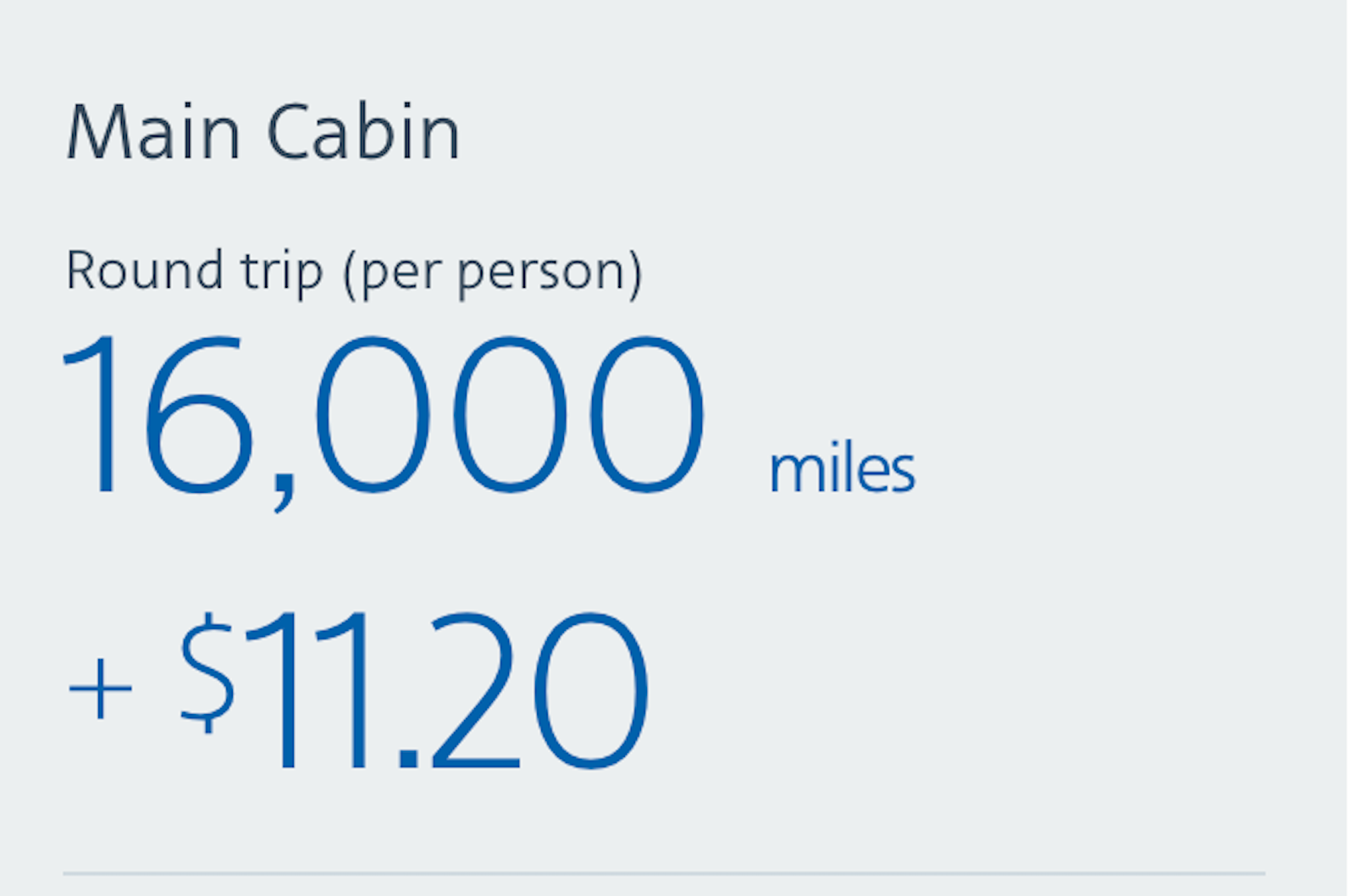1355x896 pixels.
Task: Click the "(per person)" text
Action: click(493, 272)
